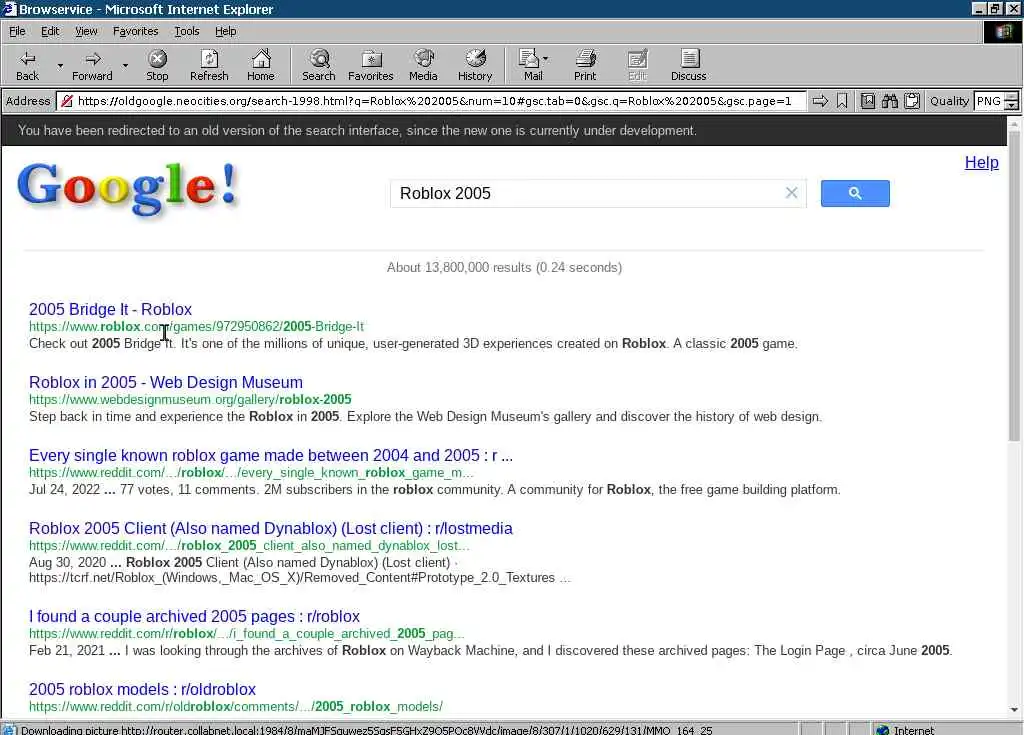The width and height of the screenshot is (1024, 735).
Task: Open the Search toolbar pane
Action: (319, 65)
